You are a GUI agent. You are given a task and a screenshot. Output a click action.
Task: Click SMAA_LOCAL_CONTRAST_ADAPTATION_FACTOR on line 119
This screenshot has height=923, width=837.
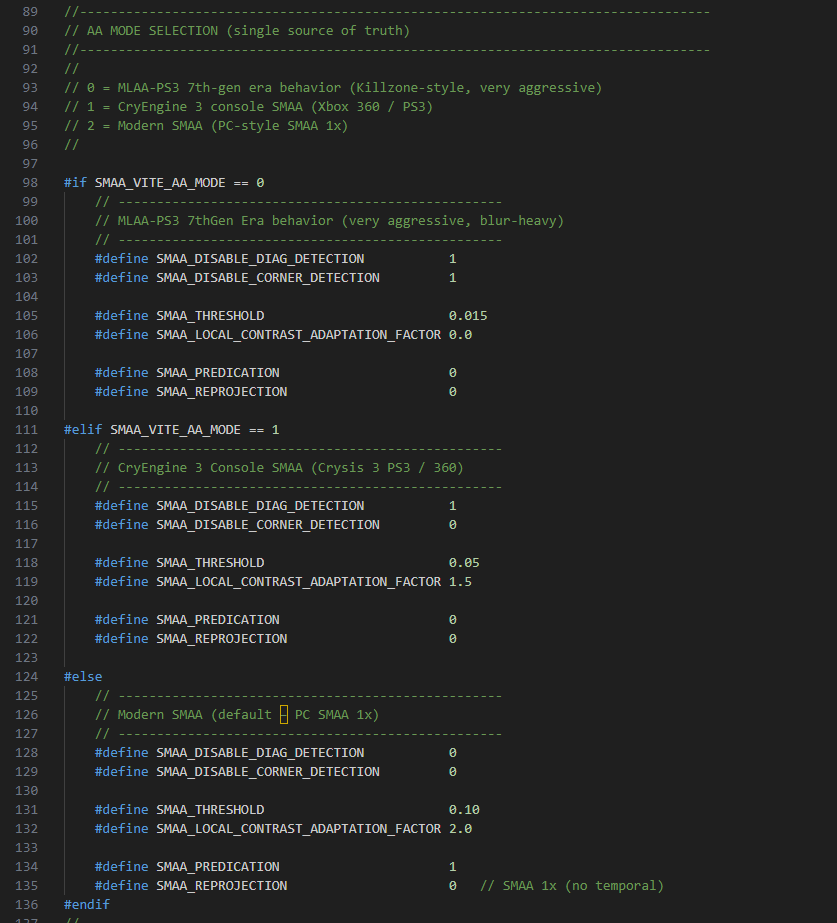click(298, 582)
